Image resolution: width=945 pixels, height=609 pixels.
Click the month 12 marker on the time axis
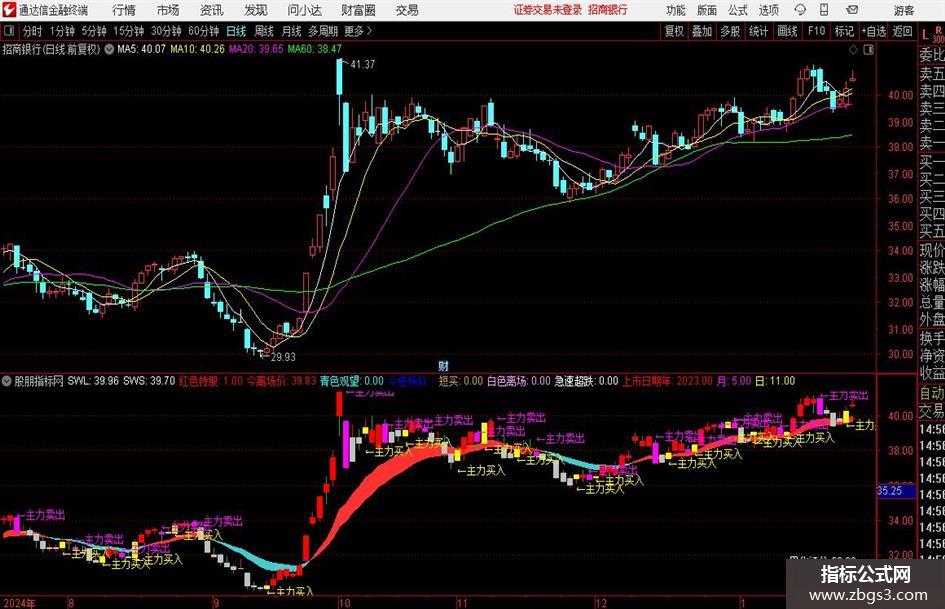tap(601, 603)
